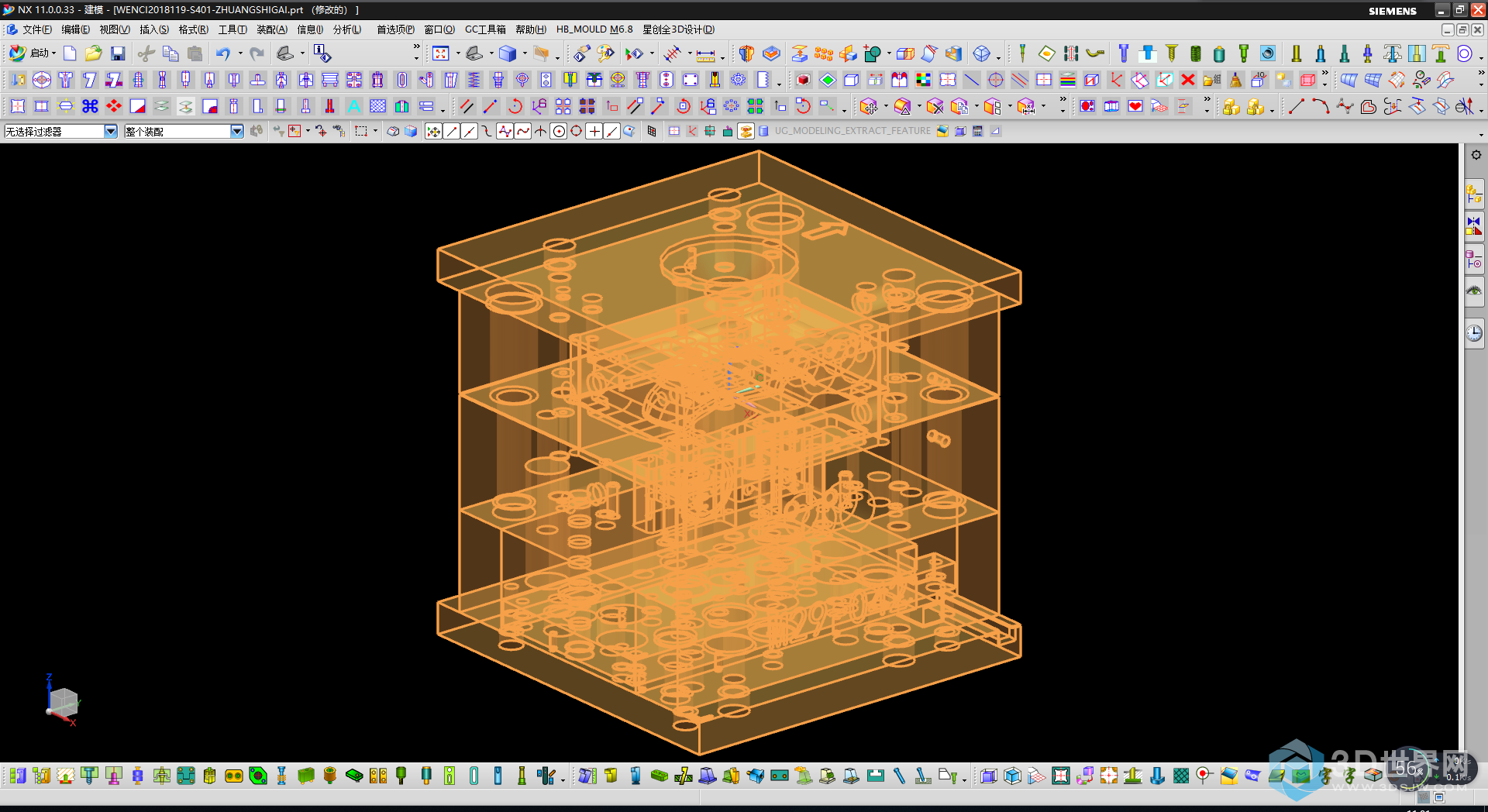
Task: Open a file with the folder icon
Action: pos(94,53)
